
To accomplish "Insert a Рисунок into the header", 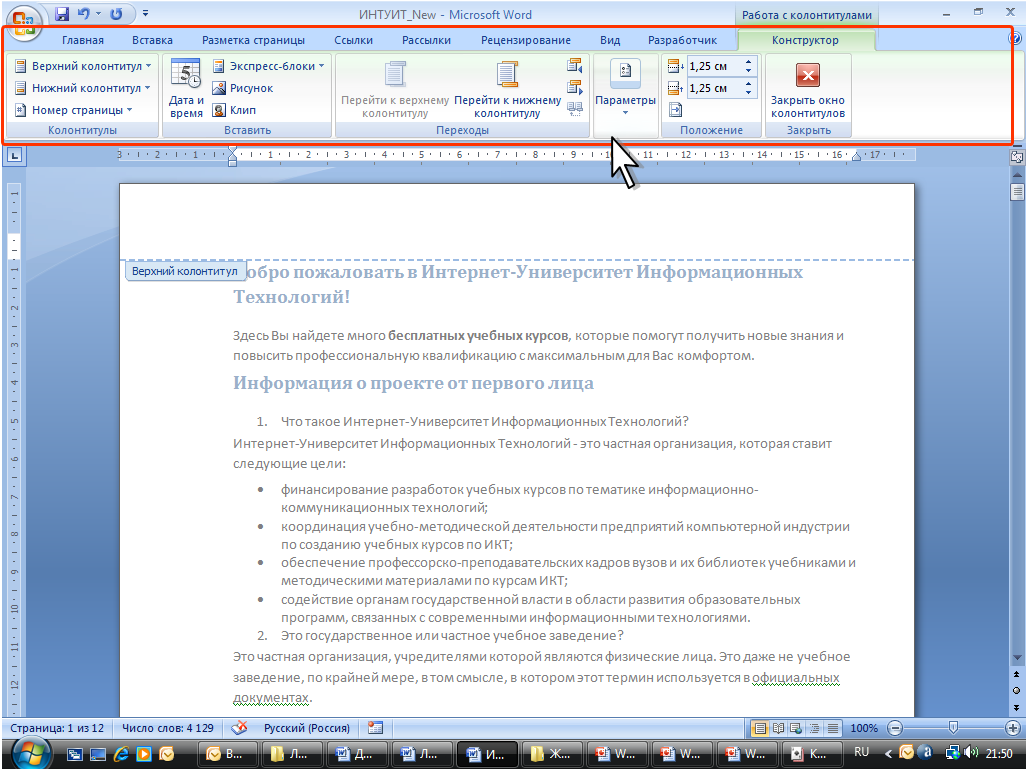I will (243, 88).
